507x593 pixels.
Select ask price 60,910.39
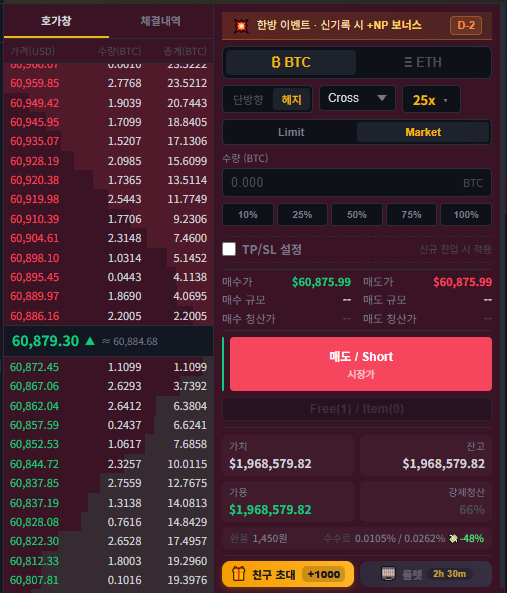click(x=35, y=219)
